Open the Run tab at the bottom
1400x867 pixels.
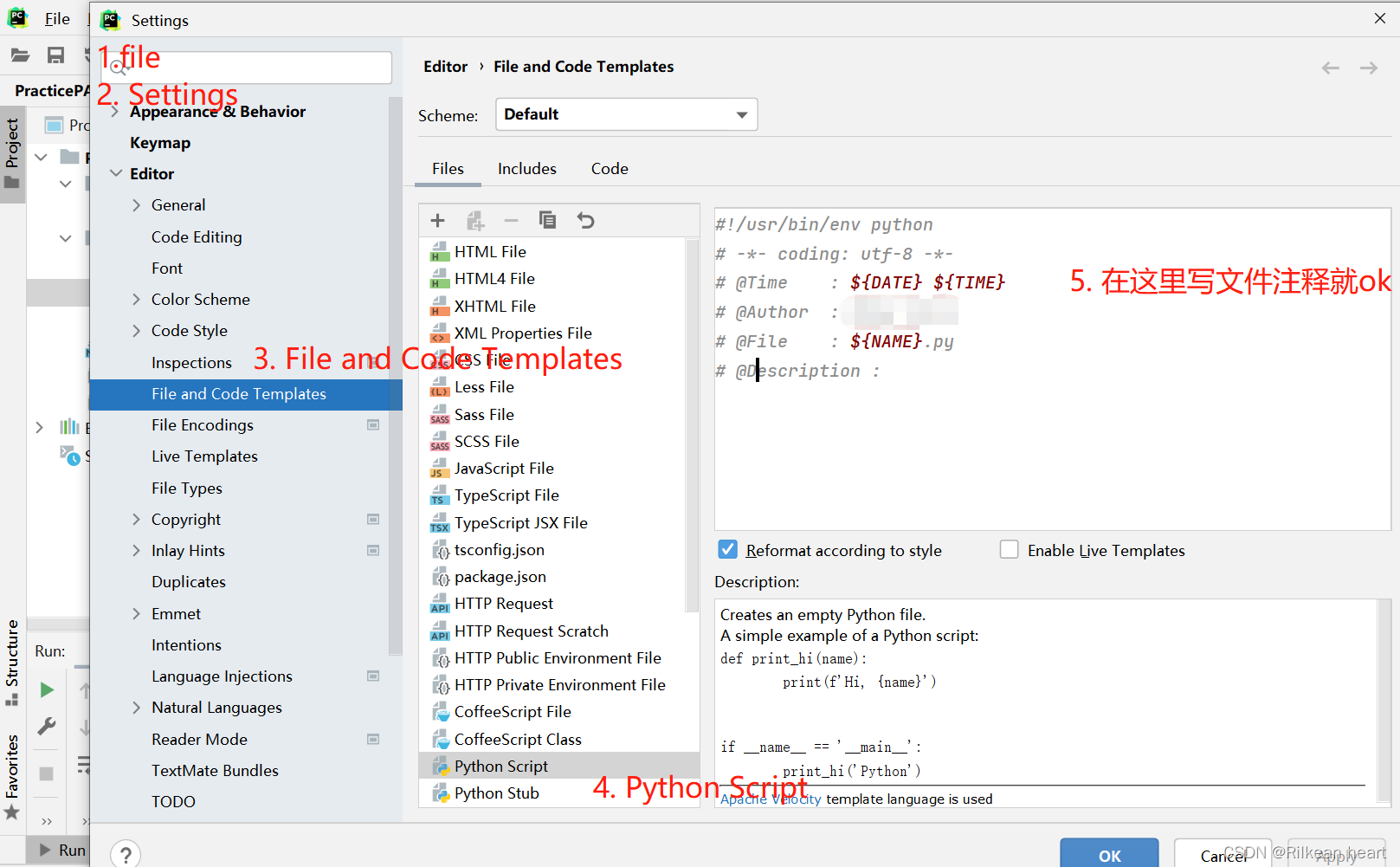(x=61, y=851)
